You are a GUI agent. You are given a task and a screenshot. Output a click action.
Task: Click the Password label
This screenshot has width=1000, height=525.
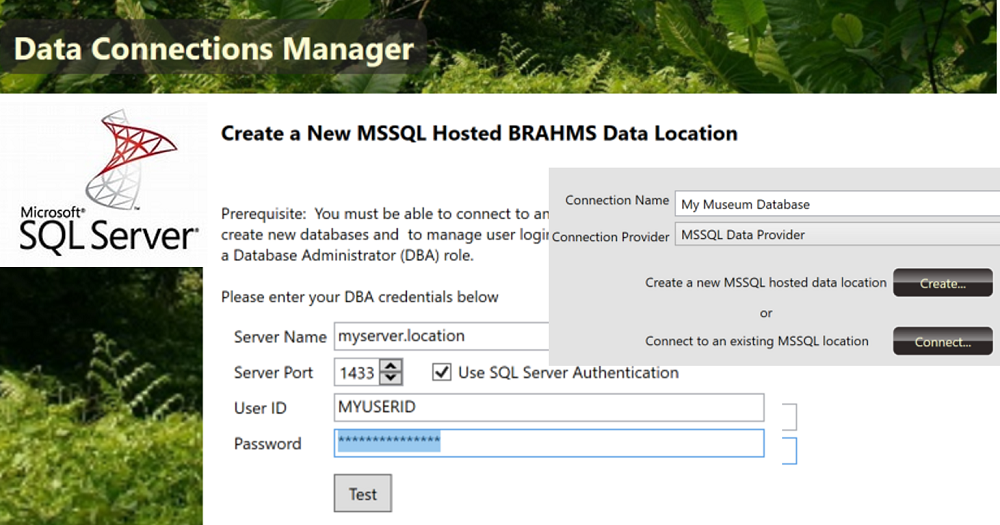[x=267, y=444]
